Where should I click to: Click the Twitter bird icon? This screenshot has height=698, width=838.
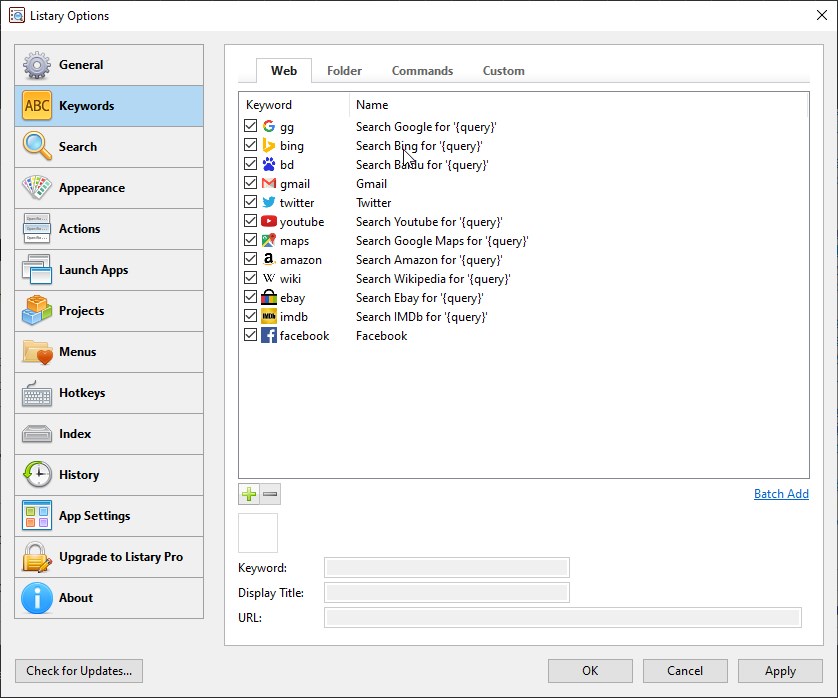(x=269, y=202)
